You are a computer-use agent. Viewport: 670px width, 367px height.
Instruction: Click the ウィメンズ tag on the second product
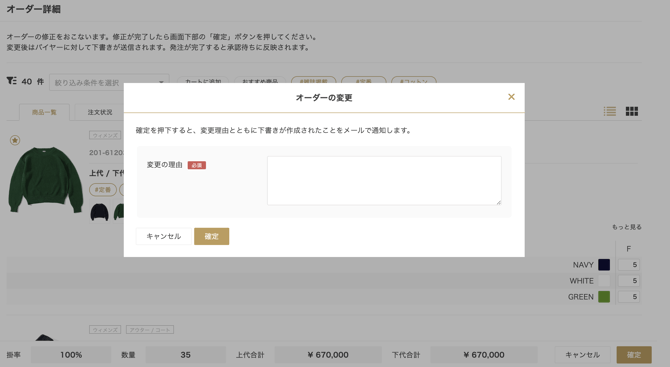coord(105,330)
